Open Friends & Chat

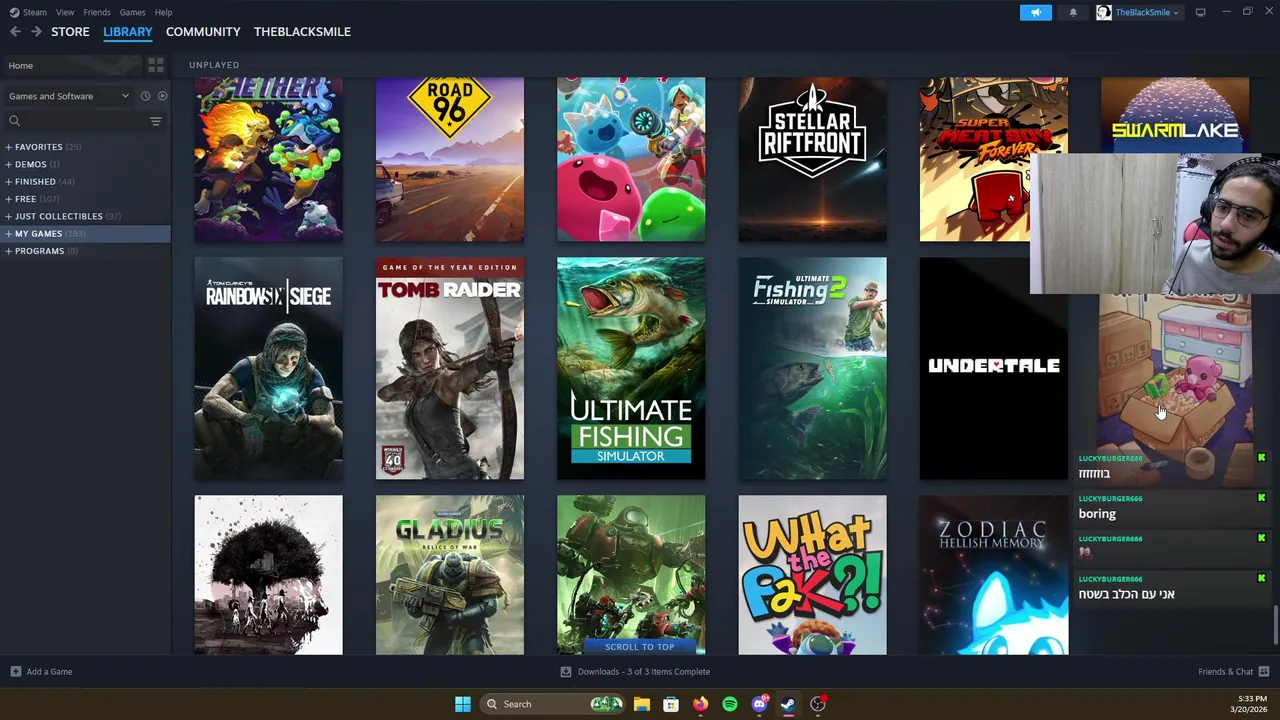pyautogui.click(x=1233, y=672)
